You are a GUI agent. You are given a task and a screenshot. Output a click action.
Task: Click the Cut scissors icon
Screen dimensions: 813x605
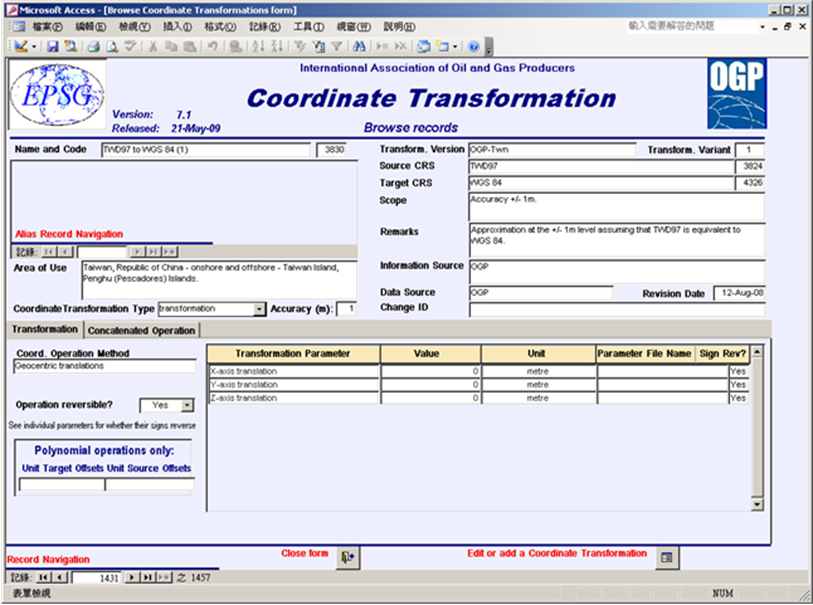(x=153, y=47)
